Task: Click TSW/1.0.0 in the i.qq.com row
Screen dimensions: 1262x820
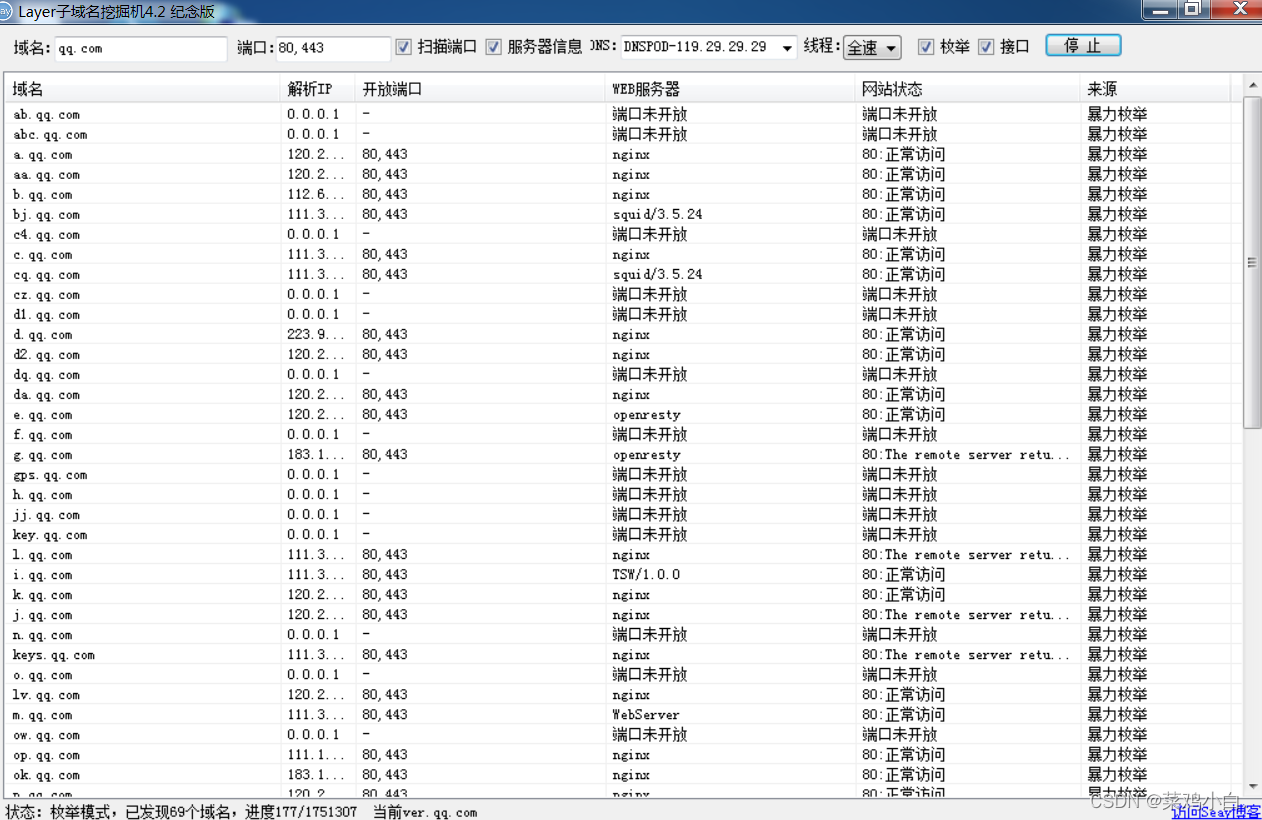Action: 646,575
